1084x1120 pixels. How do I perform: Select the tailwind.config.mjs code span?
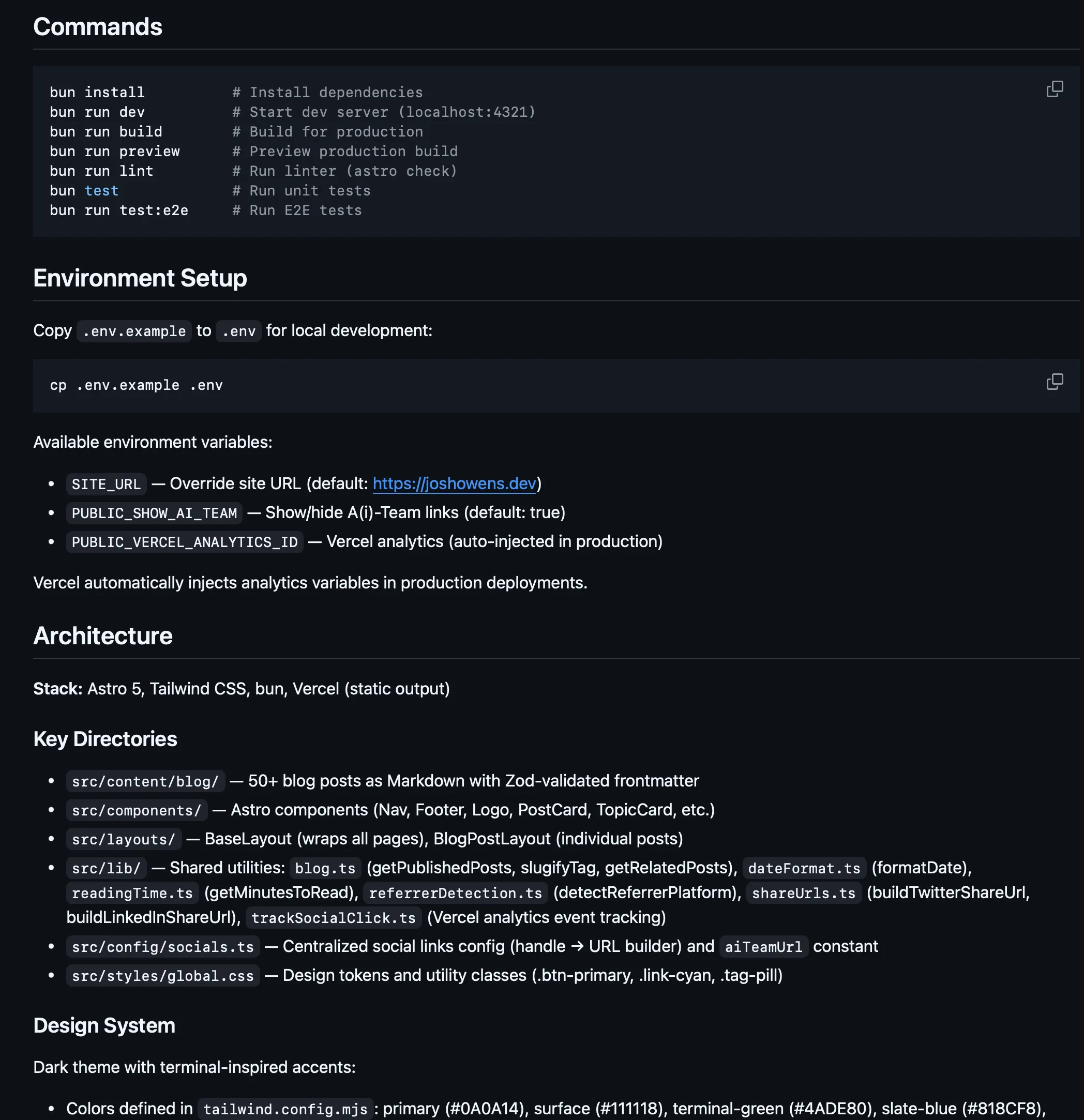pos(285,1108)
